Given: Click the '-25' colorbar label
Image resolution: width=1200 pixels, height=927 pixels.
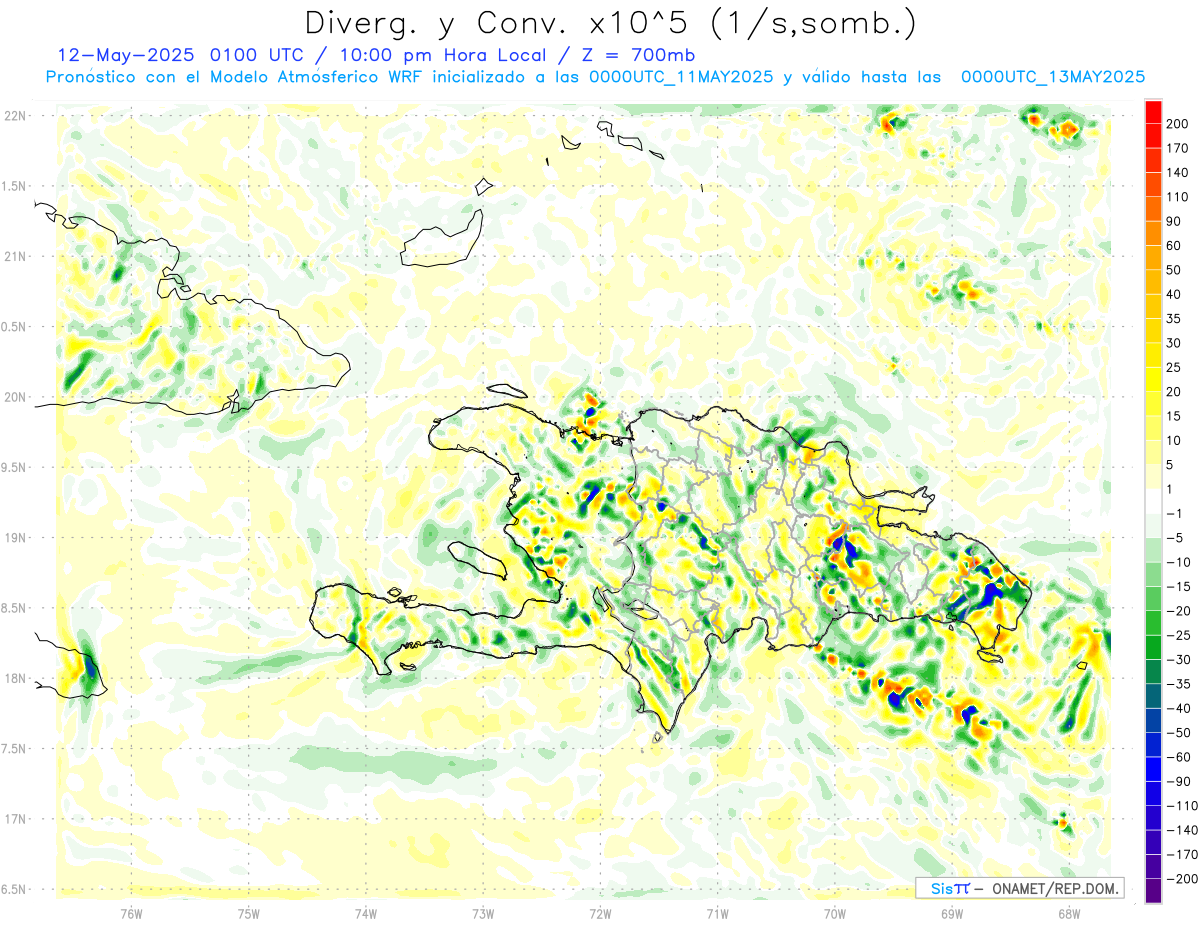Looking at the screenshot, I should click(1180, 635).
